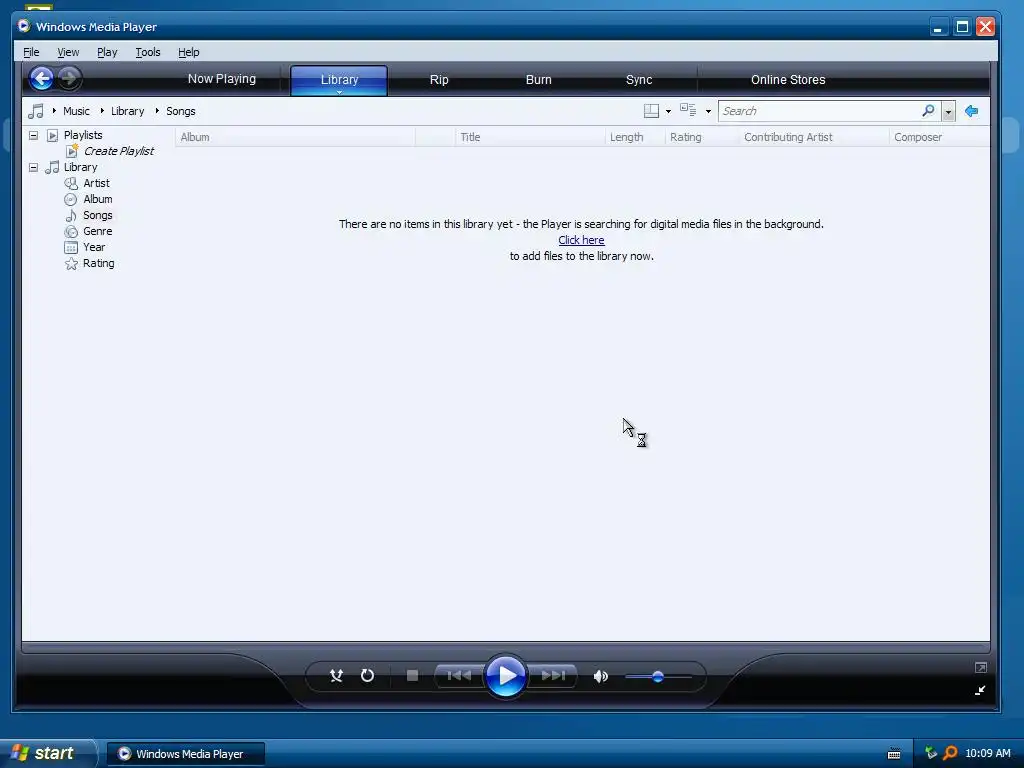Sort by the Title column header
1024x768 pixels.
click(x=530, y=137)
